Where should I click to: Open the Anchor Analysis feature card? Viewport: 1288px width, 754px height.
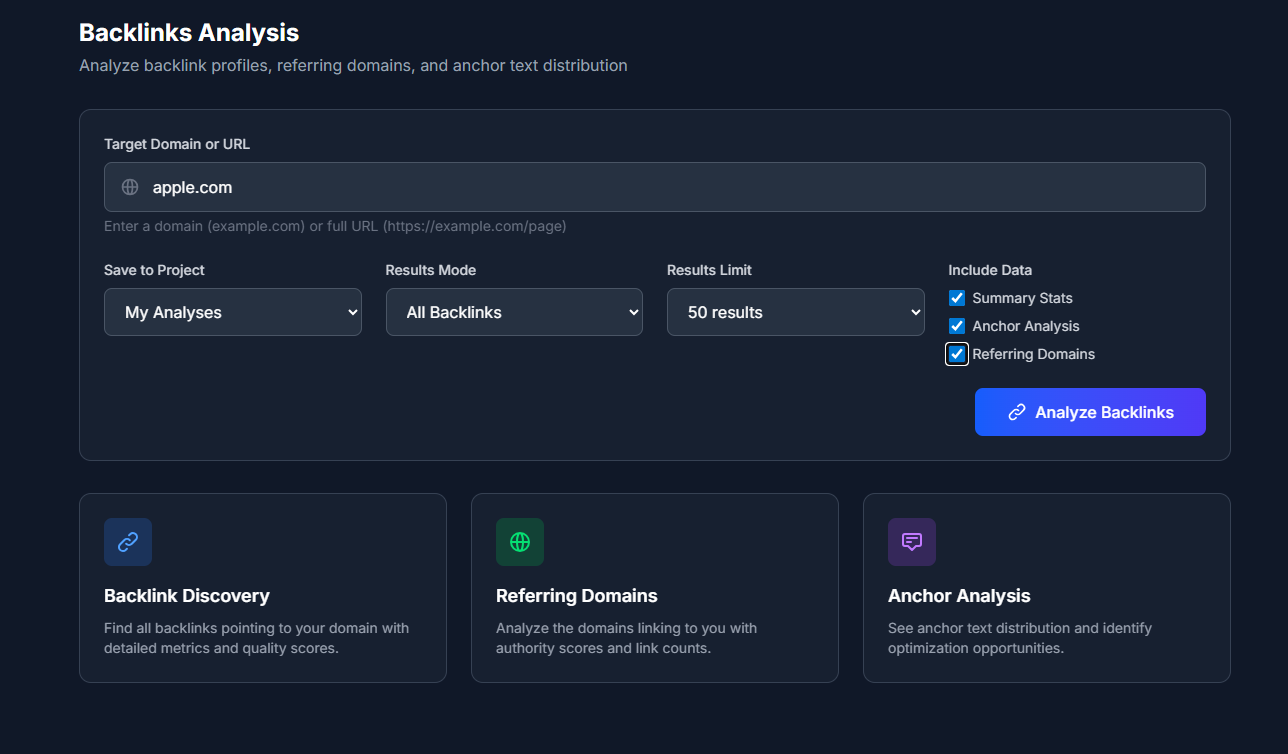(1046, 588)
